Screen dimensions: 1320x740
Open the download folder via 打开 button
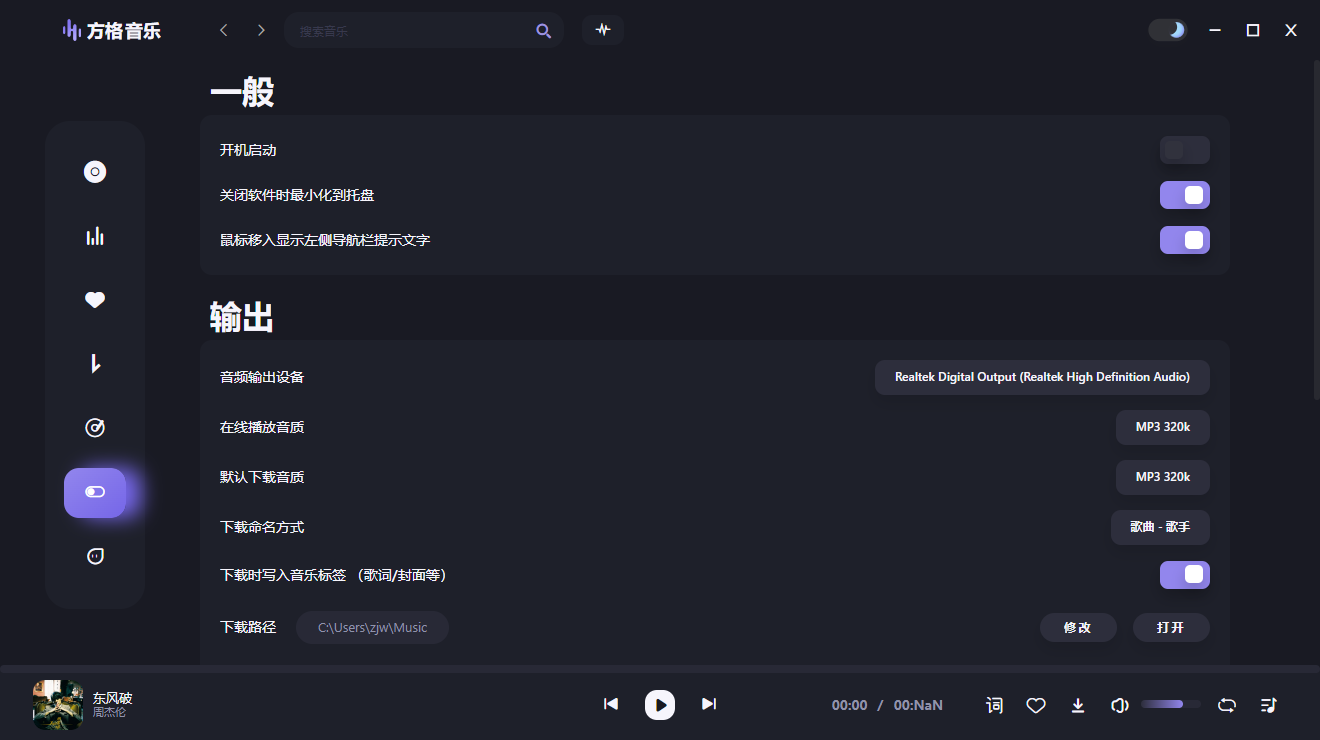1170,627
